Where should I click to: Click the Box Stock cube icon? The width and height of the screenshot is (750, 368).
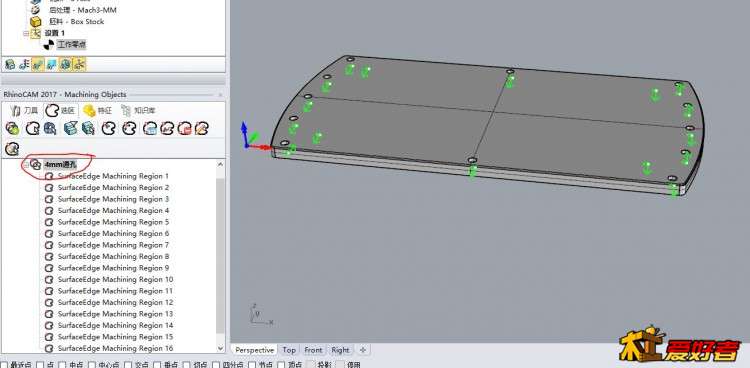pos(36,22)
